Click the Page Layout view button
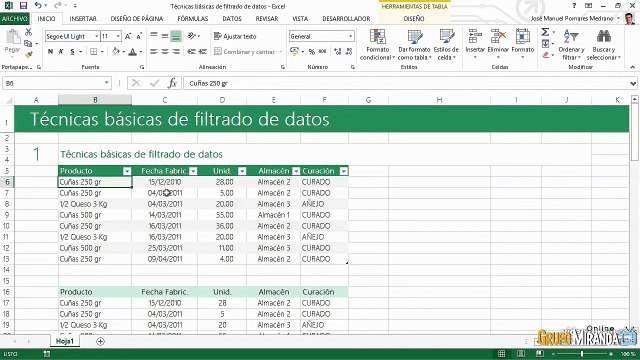640x360 pixels. pyautogui.click(x=521, y=354)
